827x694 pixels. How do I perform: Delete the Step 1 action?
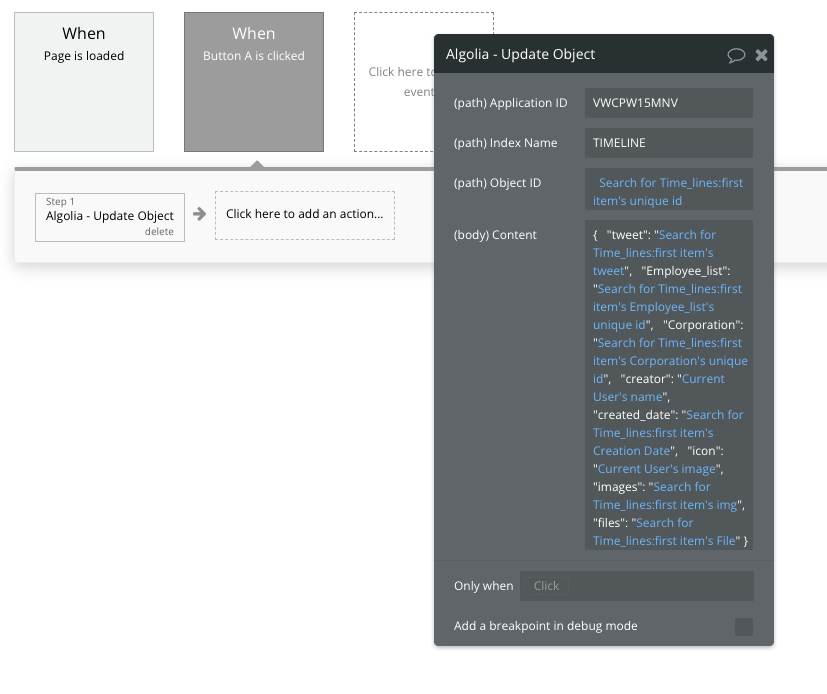tap(159, 232)
